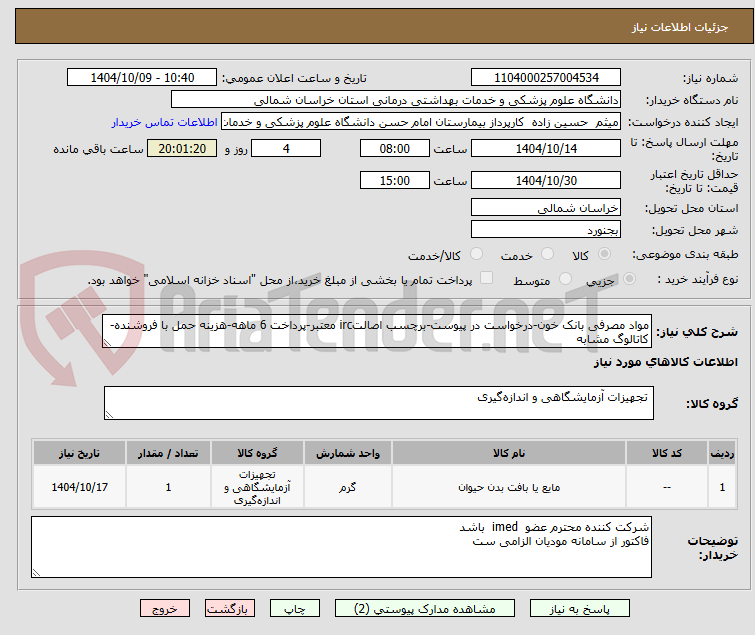Select the کالا radio button
The width and height of the screenshot is (755, 635).
pos(604,254)
